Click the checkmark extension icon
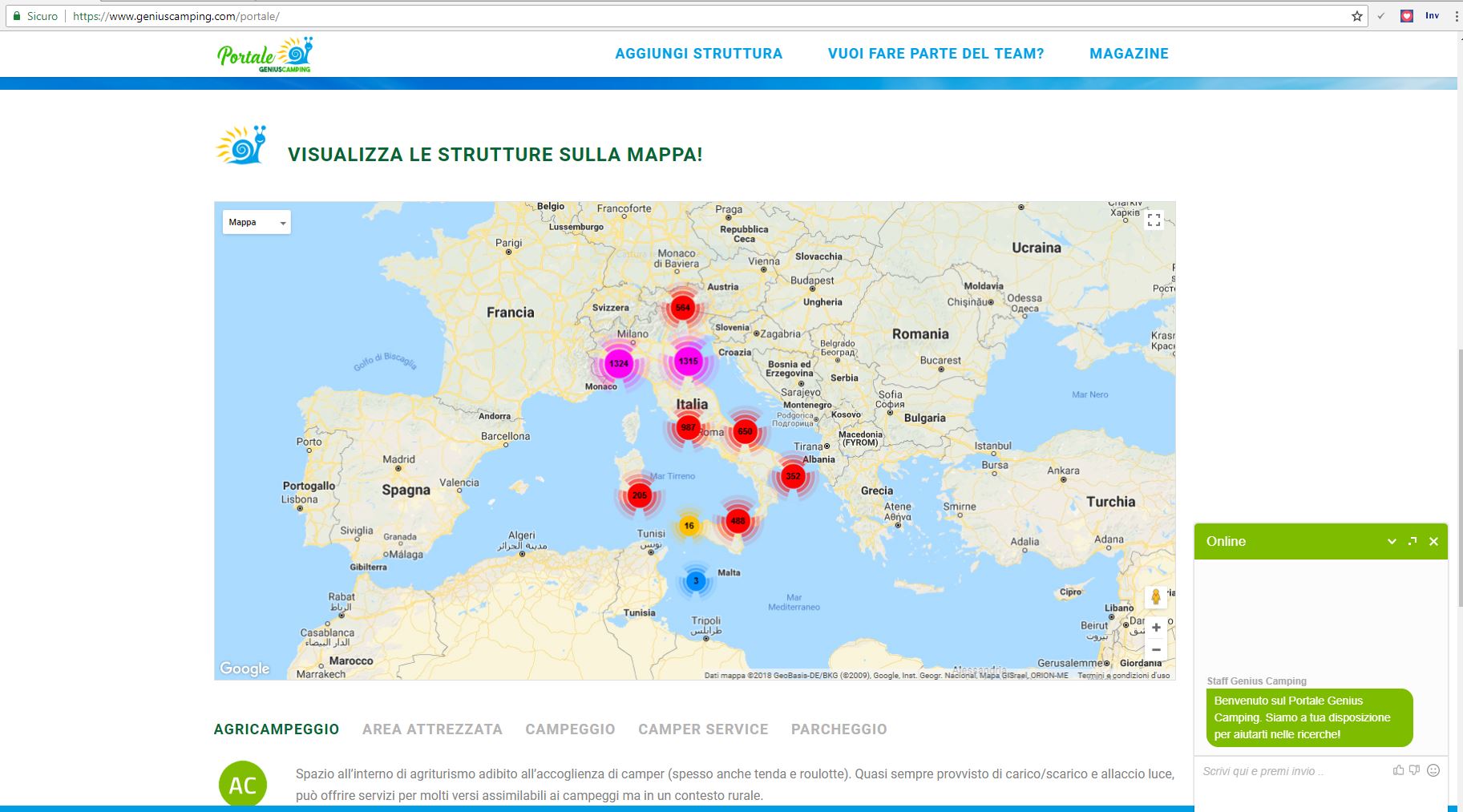 (1381, 16)
